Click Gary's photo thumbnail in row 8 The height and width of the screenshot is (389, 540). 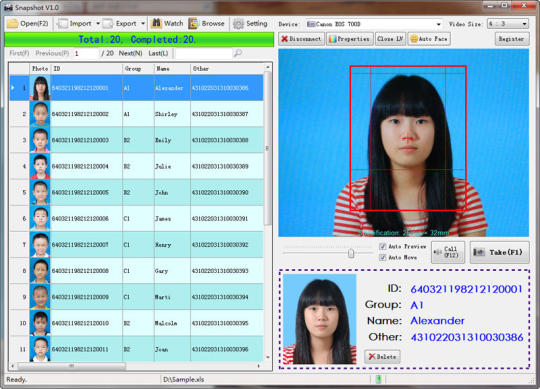tap(40, 271)
